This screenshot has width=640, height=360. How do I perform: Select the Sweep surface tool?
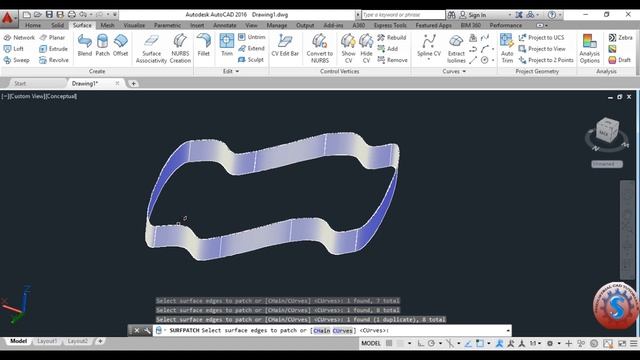click(x=17, y=60)
